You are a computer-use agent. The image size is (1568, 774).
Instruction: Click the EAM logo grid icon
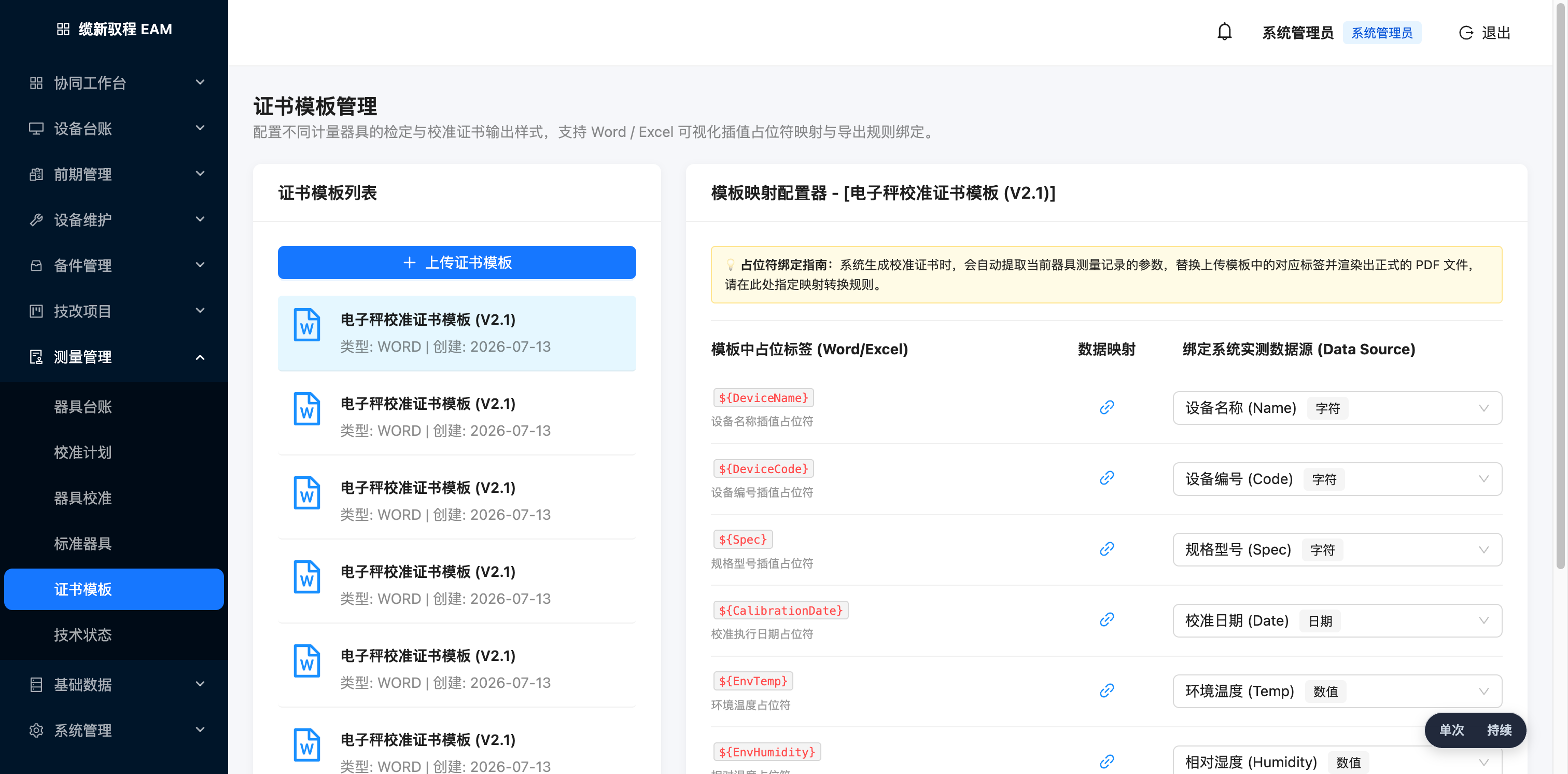pyautogui.click(x=63, y=29)
